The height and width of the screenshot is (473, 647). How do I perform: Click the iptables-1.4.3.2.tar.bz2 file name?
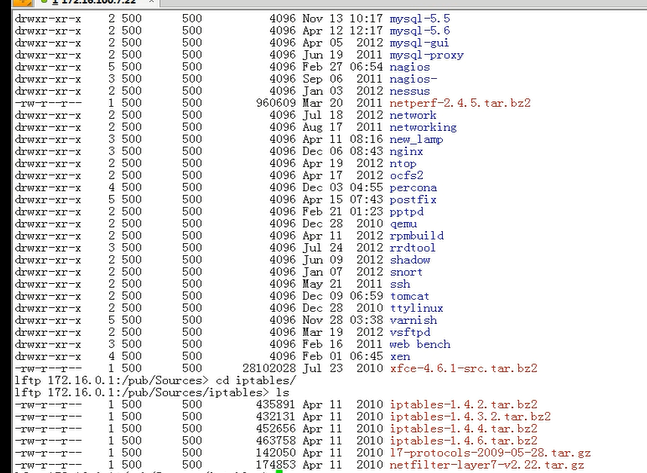[470, 416]
